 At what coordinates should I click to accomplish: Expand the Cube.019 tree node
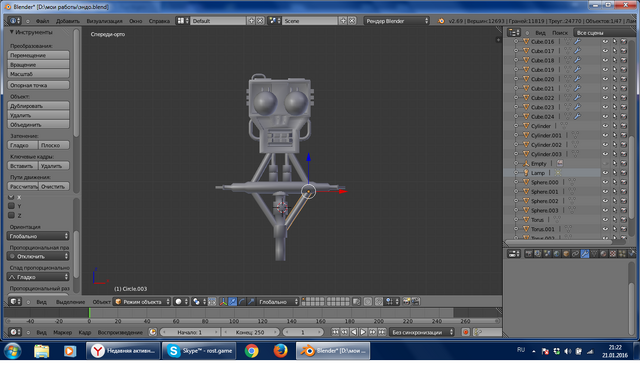(516, 70)
